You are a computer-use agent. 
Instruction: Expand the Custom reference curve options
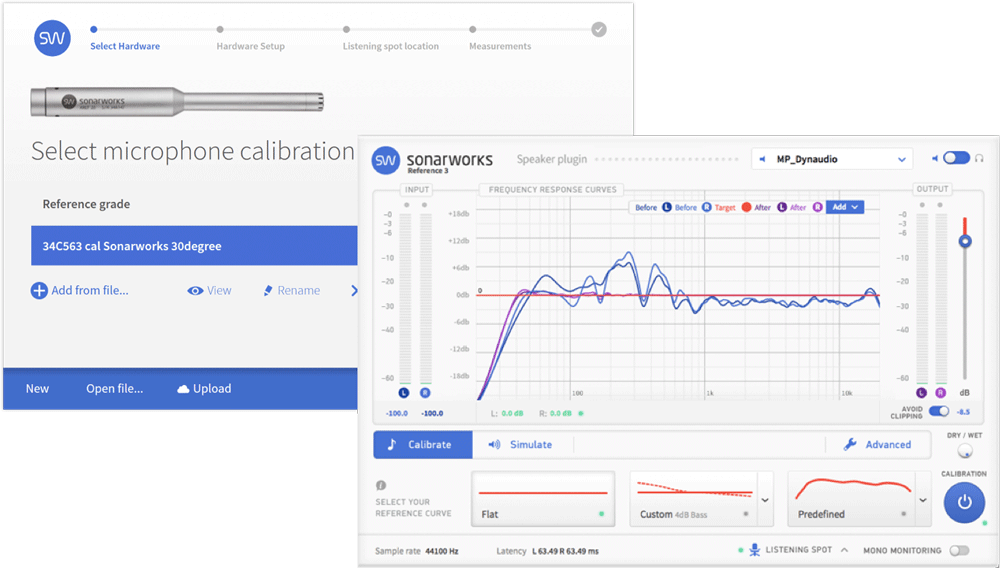click(x=765, y=500)
